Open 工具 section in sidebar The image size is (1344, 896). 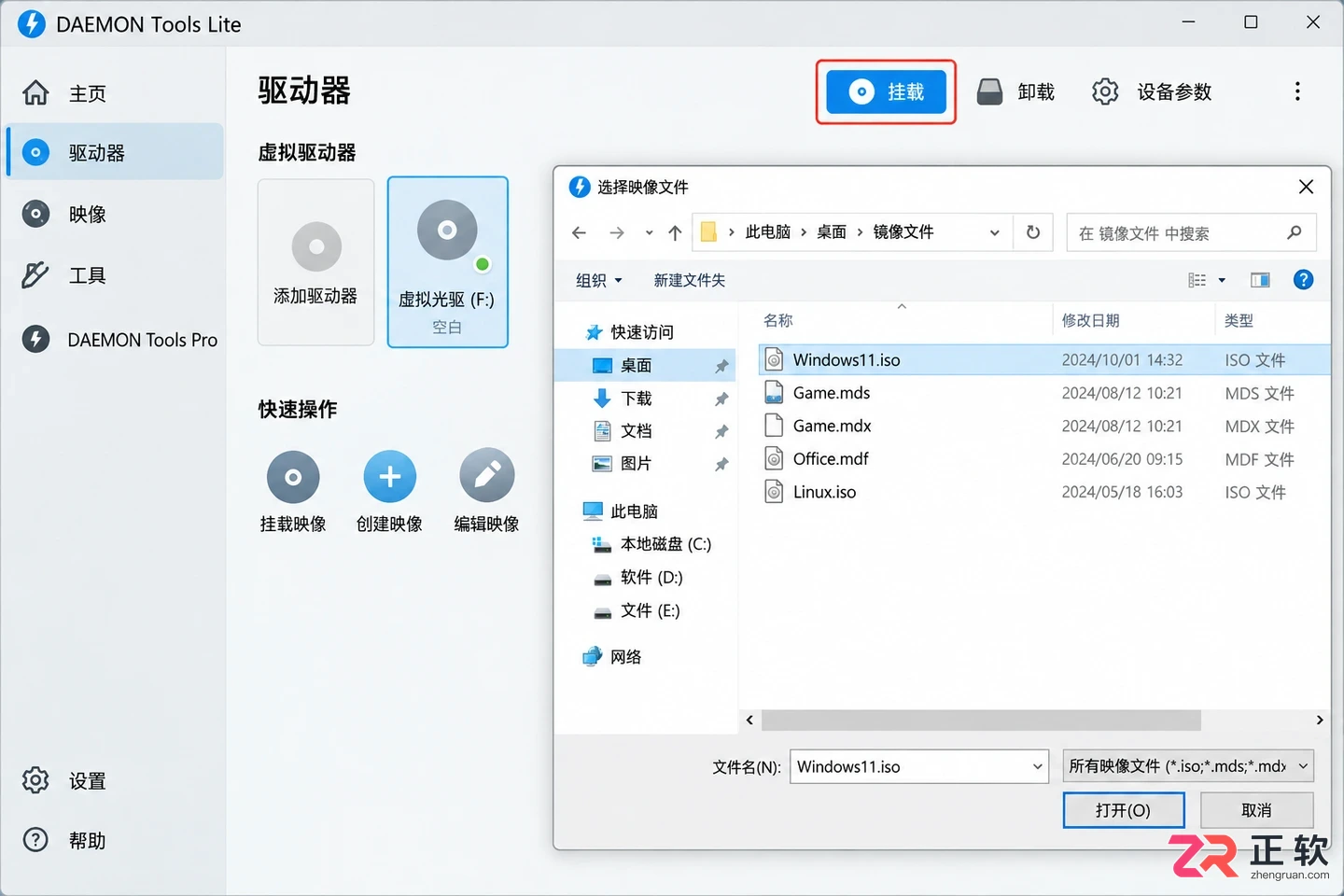[x=114, y=275]
